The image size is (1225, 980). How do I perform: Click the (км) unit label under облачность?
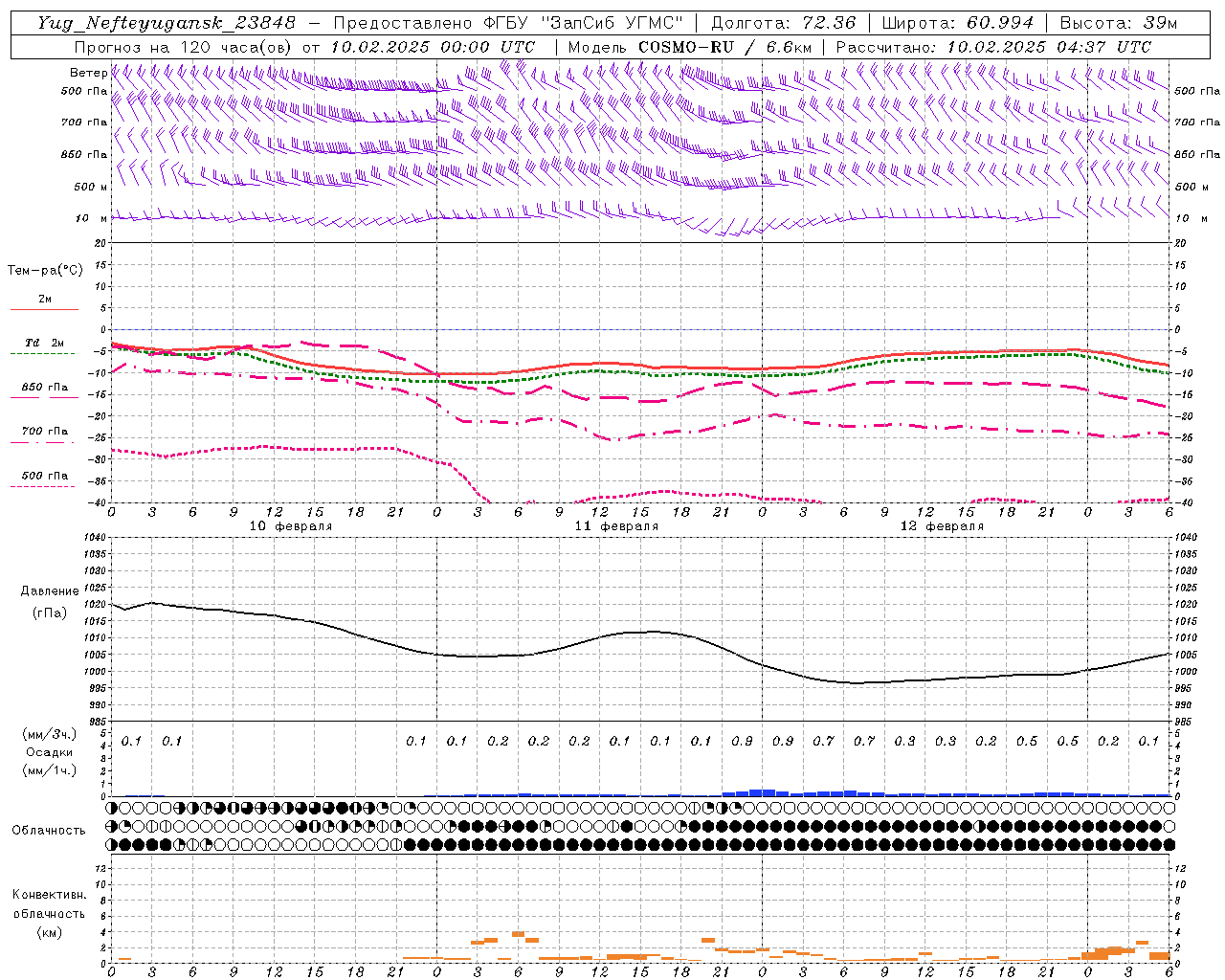click(x=49, y=932)
